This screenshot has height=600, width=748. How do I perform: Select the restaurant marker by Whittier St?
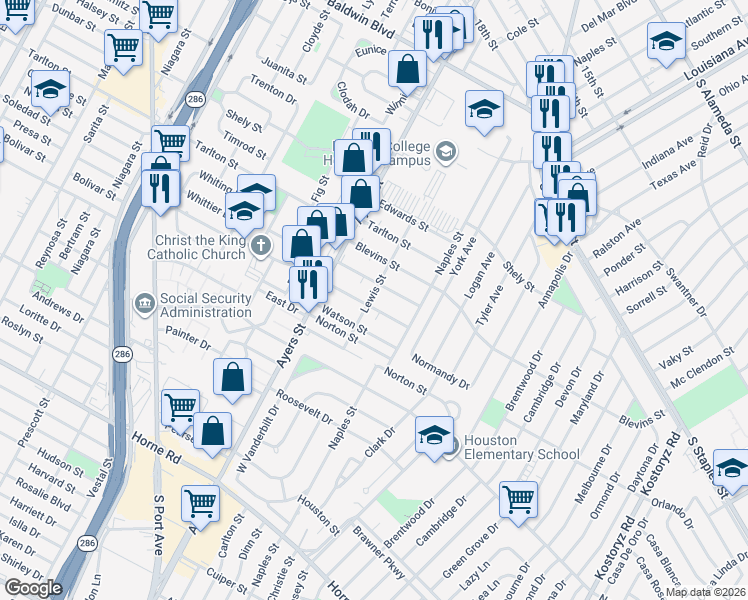(161, 188)
